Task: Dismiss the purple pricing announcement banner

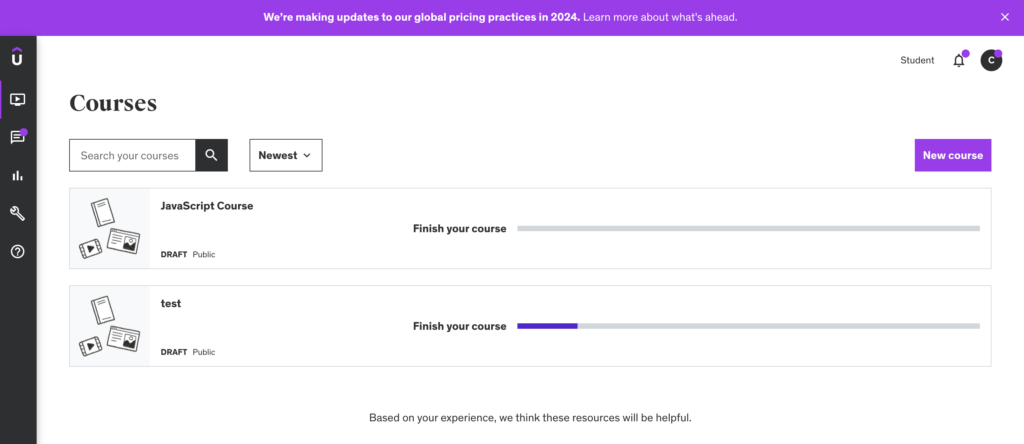Action: 1005,17
